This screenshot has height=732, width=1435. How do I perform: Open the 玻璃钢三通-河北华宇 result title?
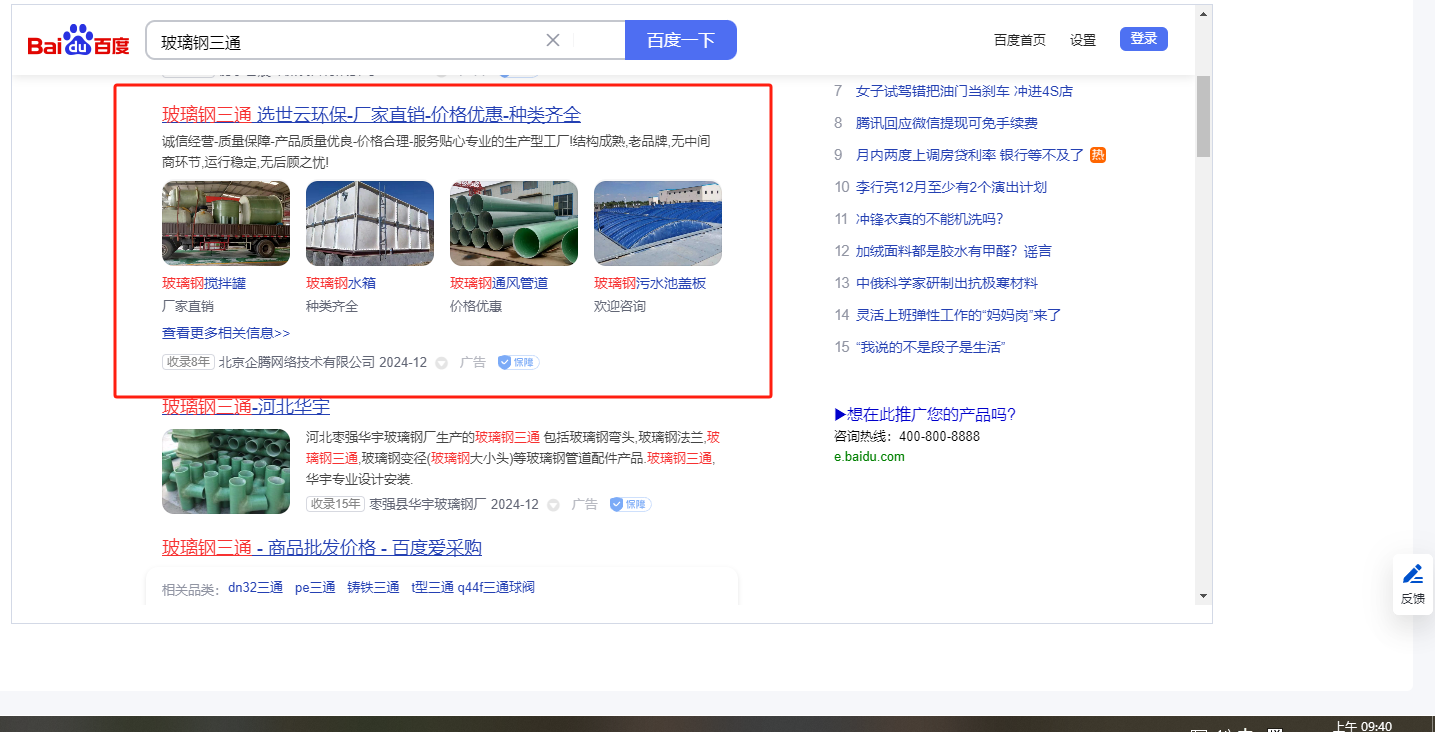pos(246,407)
